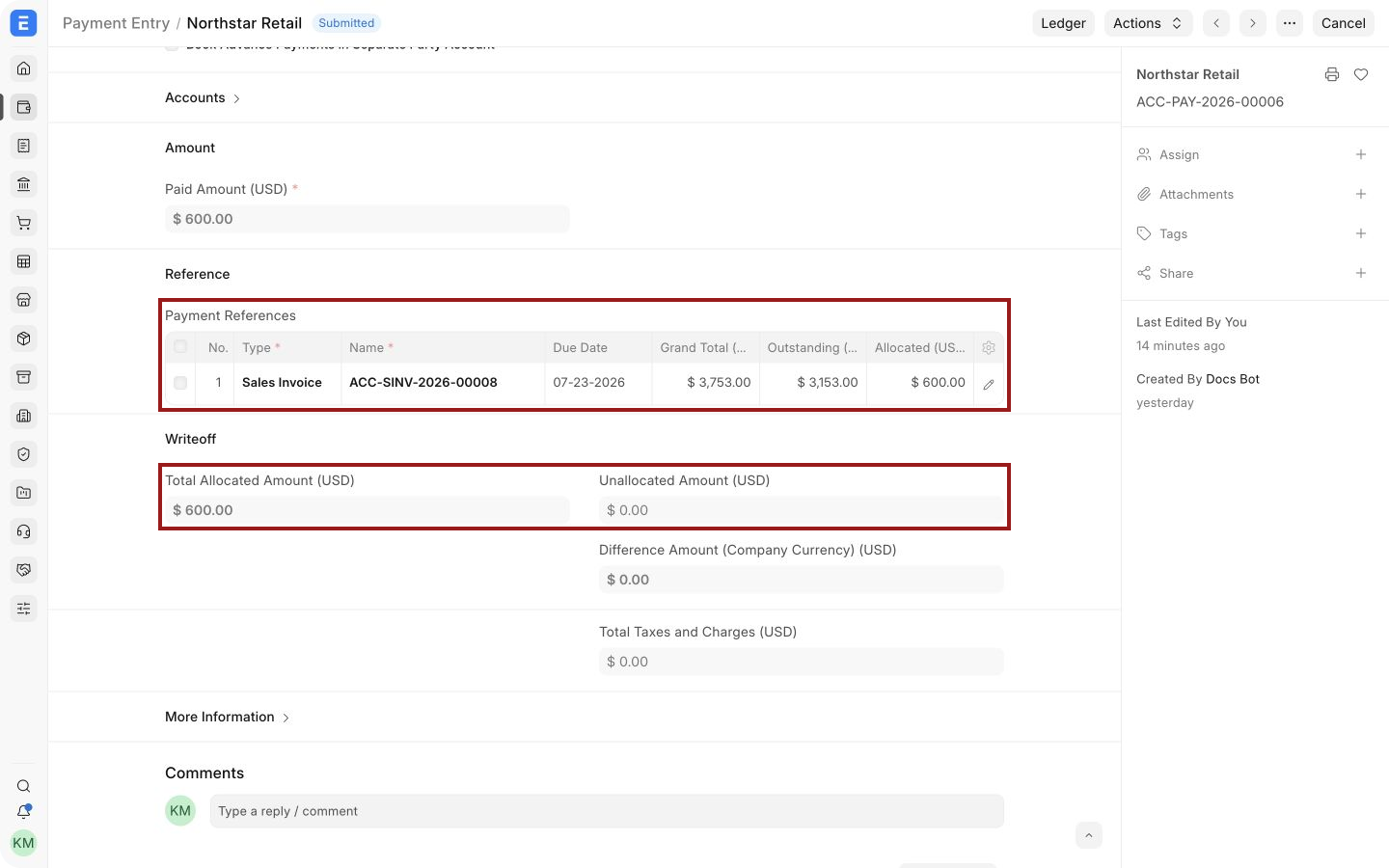Select the ACC-SINV-2026-00008 cell
Viewport: 1389px width, 868px height.
(x=443, y=383)
